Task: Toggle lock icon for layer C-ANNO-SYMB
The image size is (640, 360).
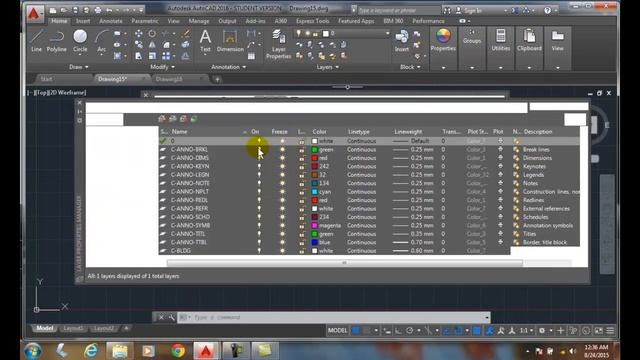Action: pyautogui.click(x=302, y=225)
